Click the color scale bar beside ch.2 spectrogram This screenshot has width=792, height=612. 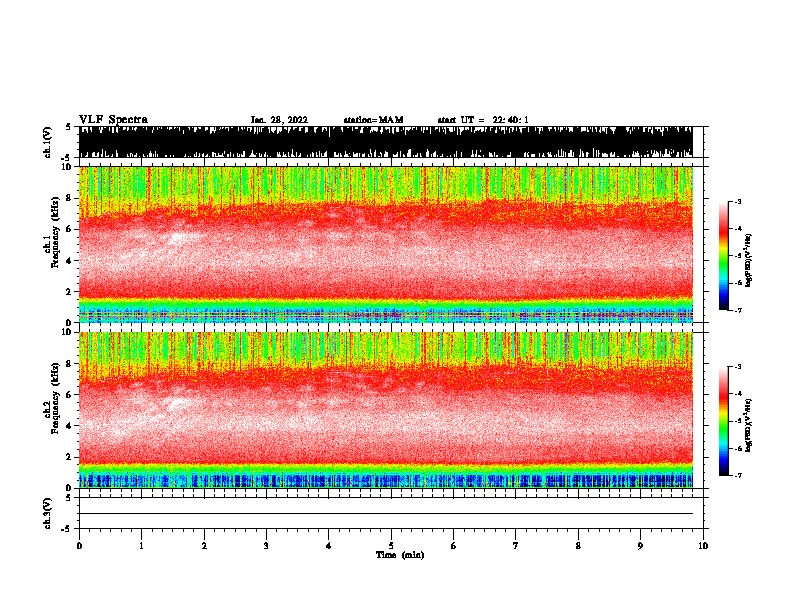click(724, 421)
